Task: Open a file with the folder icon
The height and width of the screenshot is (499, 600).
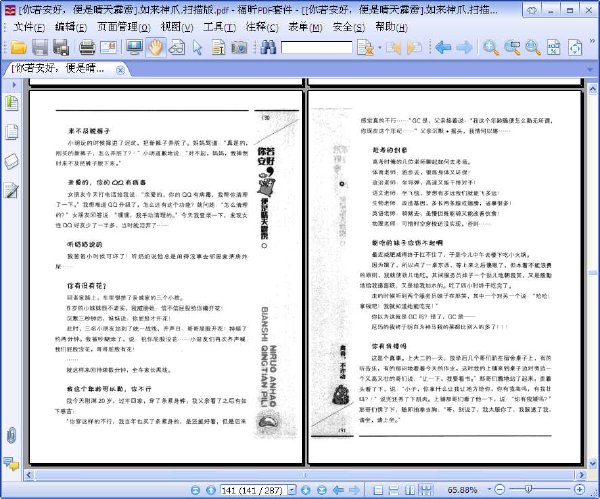Action: [x=19, y=47]
